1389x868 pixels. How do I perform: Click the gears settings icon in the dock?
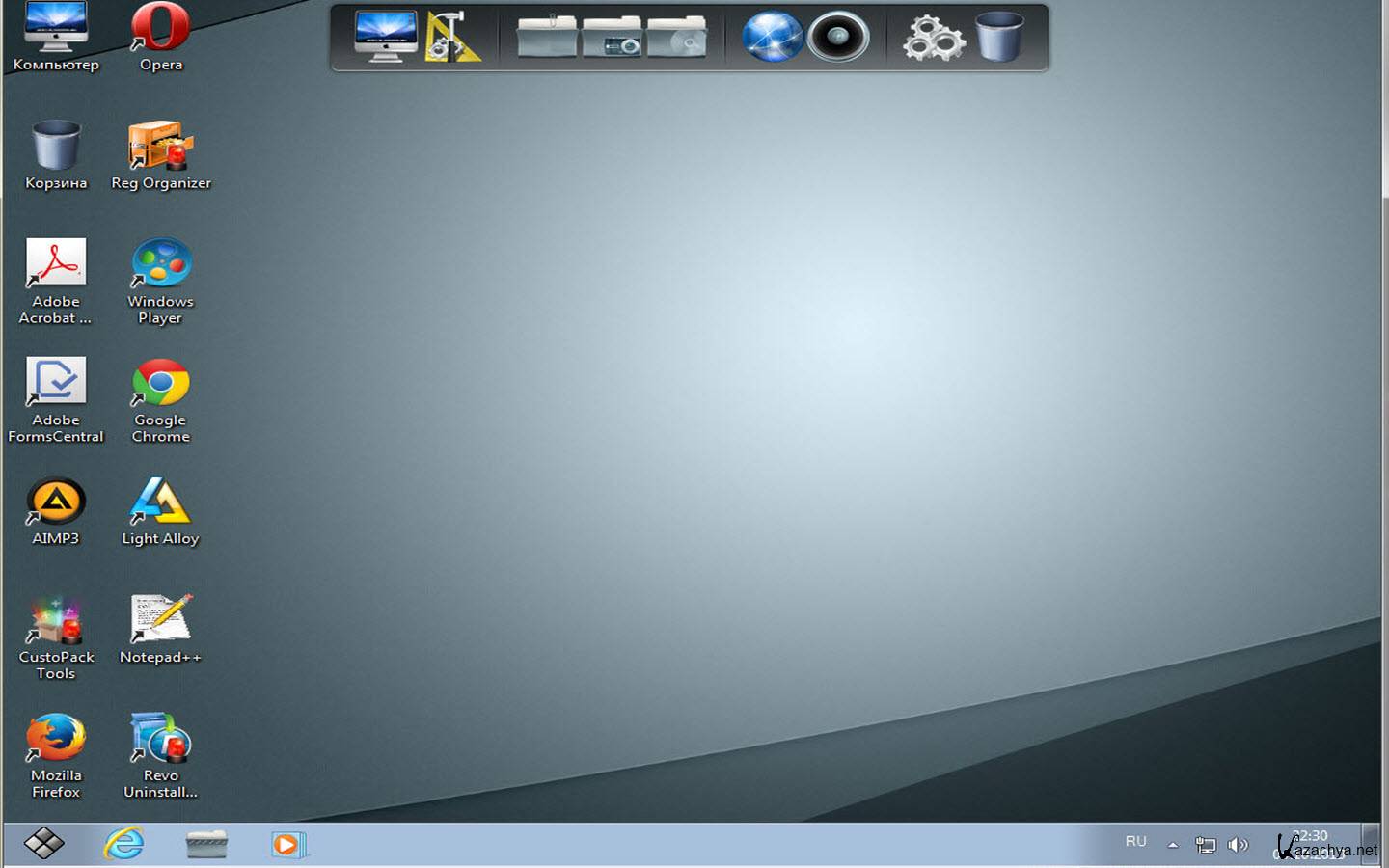pos(933,39)
